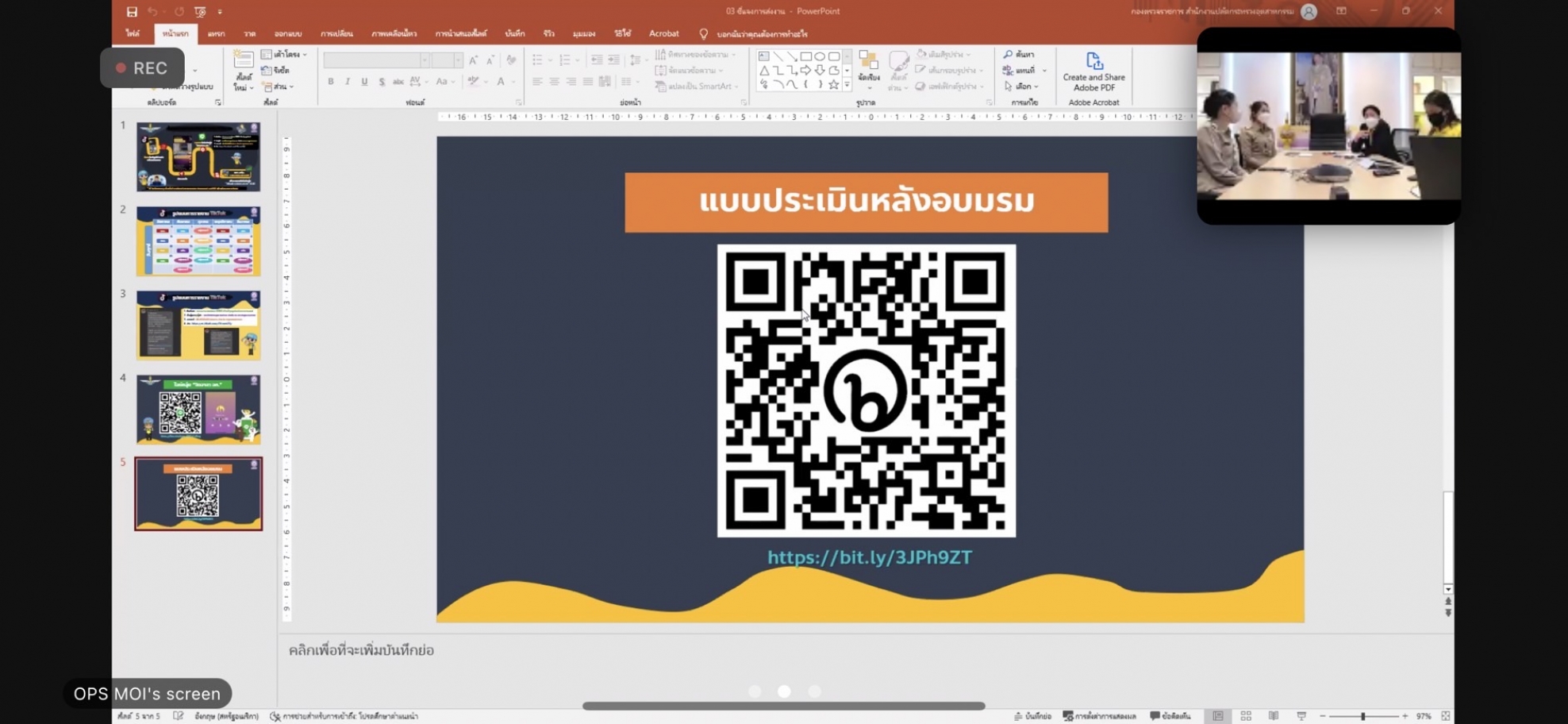Select slide 2 thumbnail
The width and height of the screenshot is (1568, 724).
tap(198, 241)
